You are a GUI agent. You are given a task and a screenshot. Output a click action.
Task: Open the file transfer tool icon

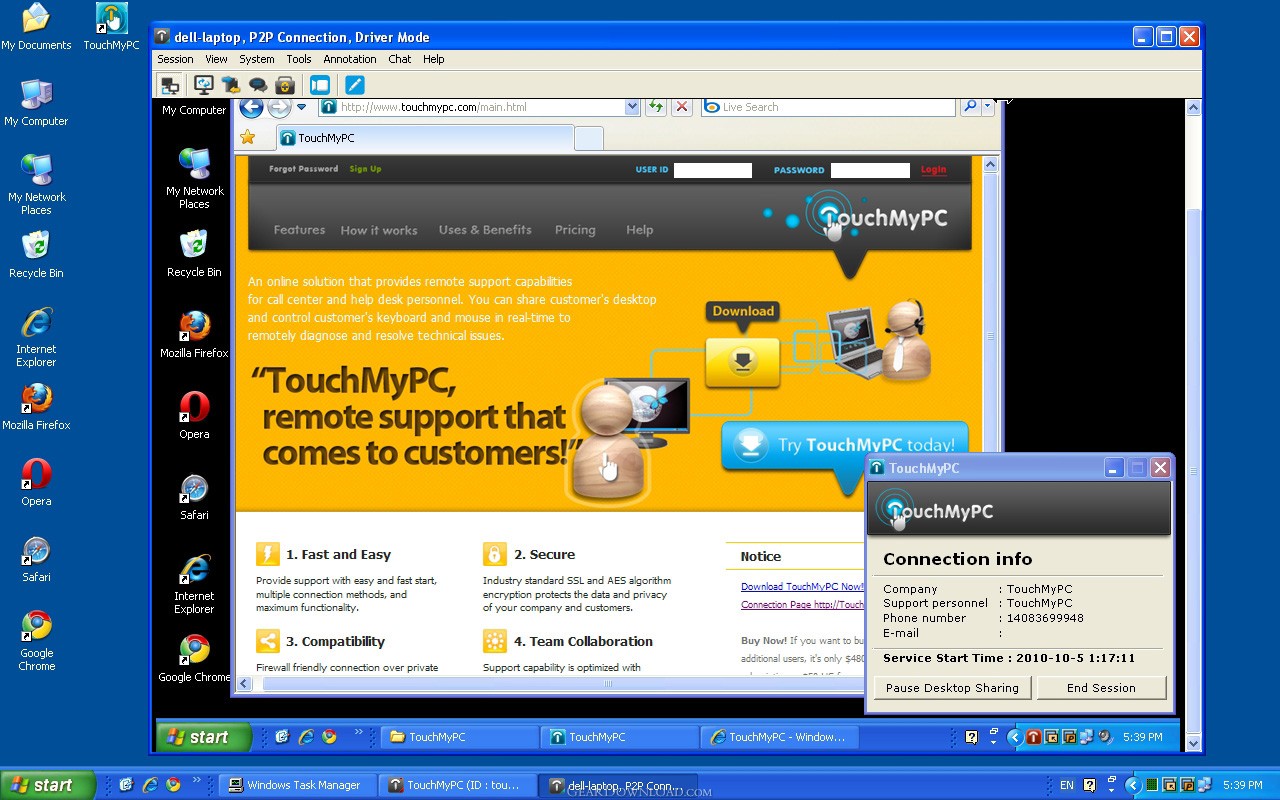click(231, 85)
